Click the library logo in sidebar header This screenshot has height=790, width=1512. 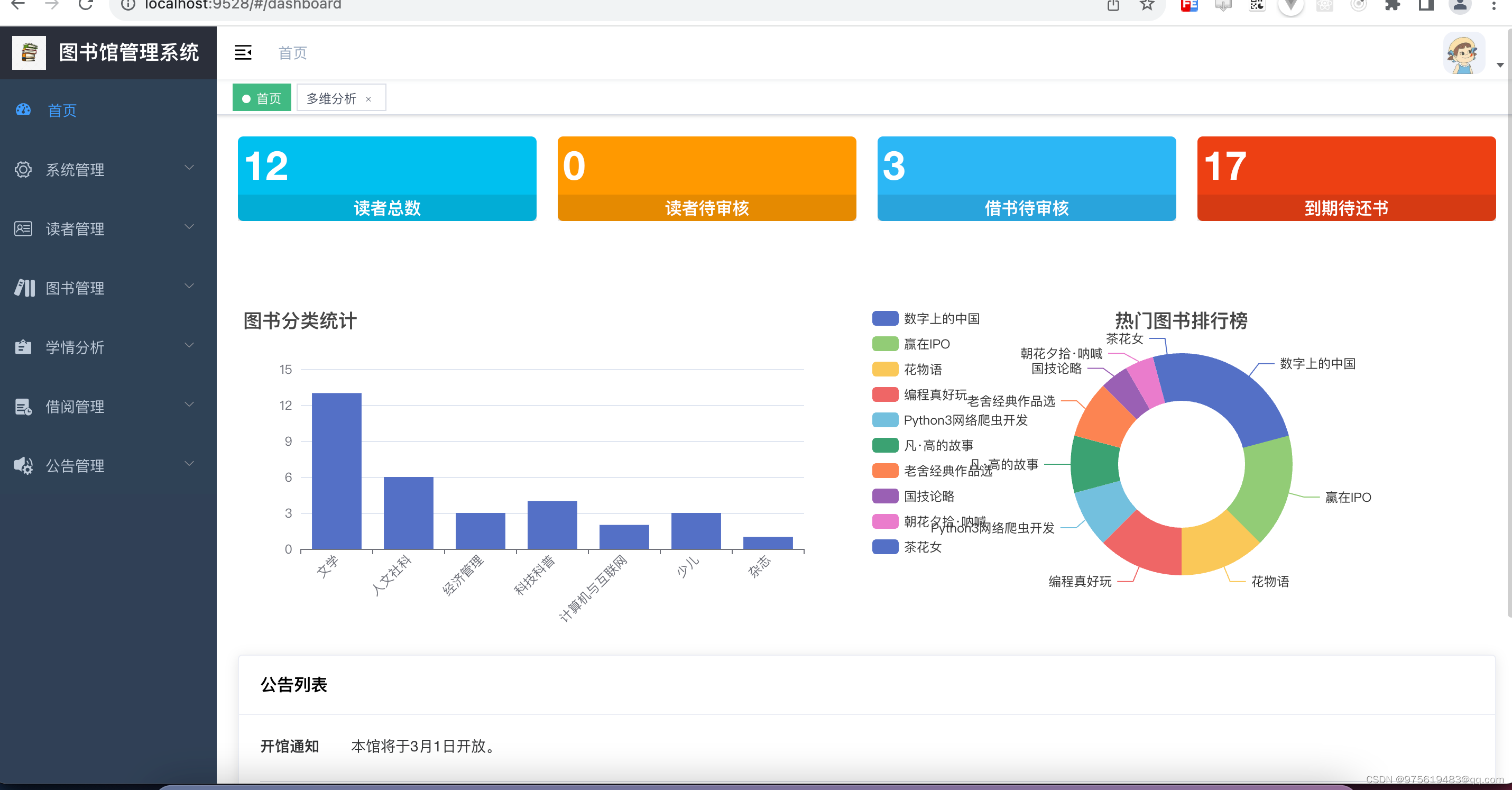tap(29, 53)
